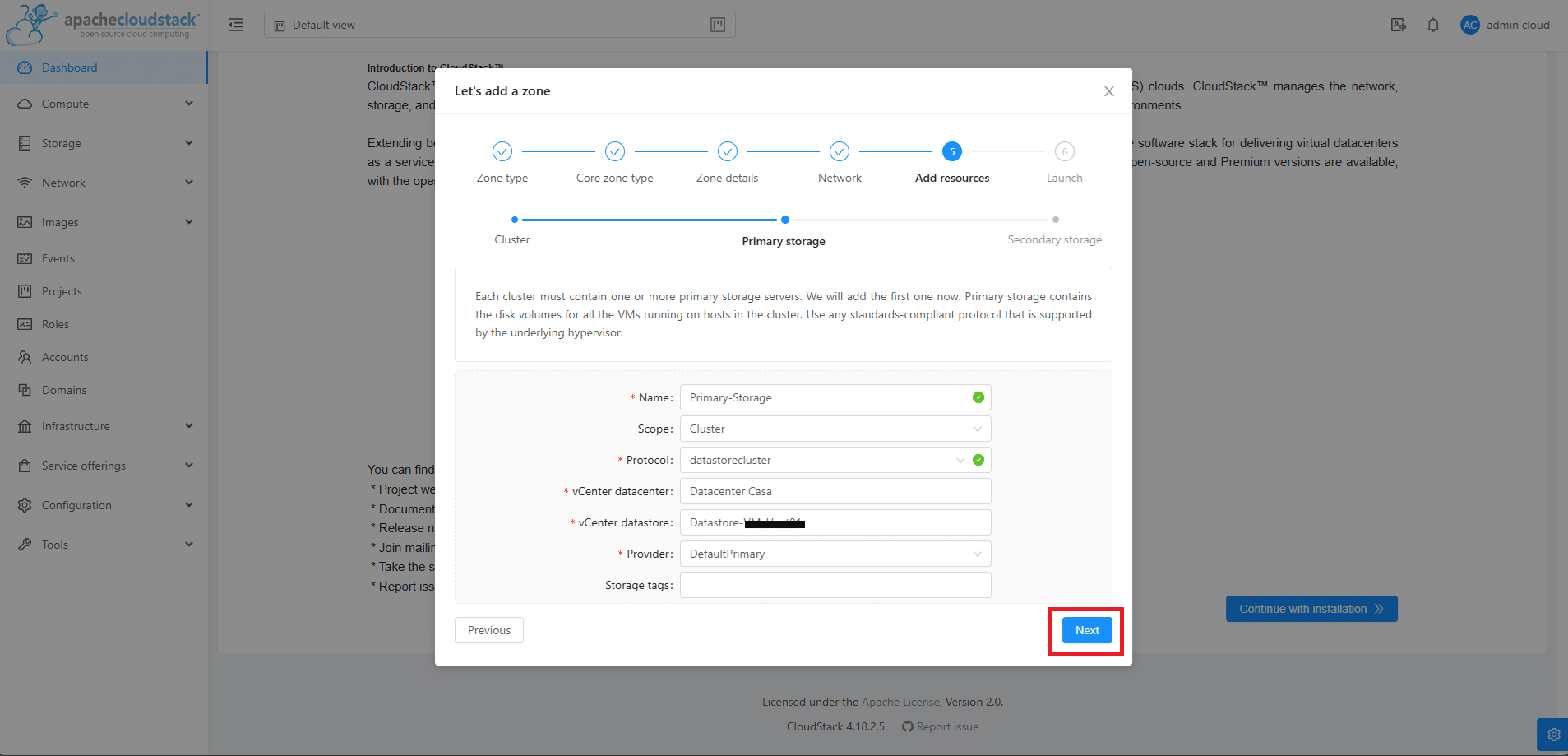This screenshot has width=1568, height=756.
Task: Open Roles in sidebar
Action: tap(104, 324)
